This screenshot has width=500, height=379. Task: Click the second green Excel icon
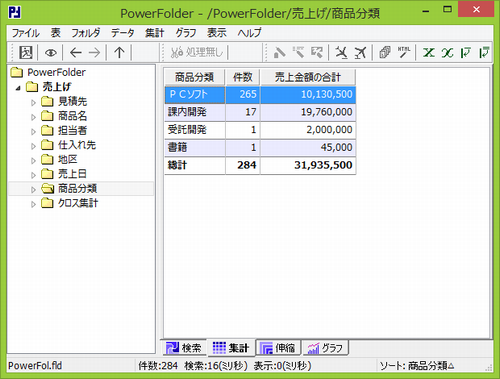447,52
